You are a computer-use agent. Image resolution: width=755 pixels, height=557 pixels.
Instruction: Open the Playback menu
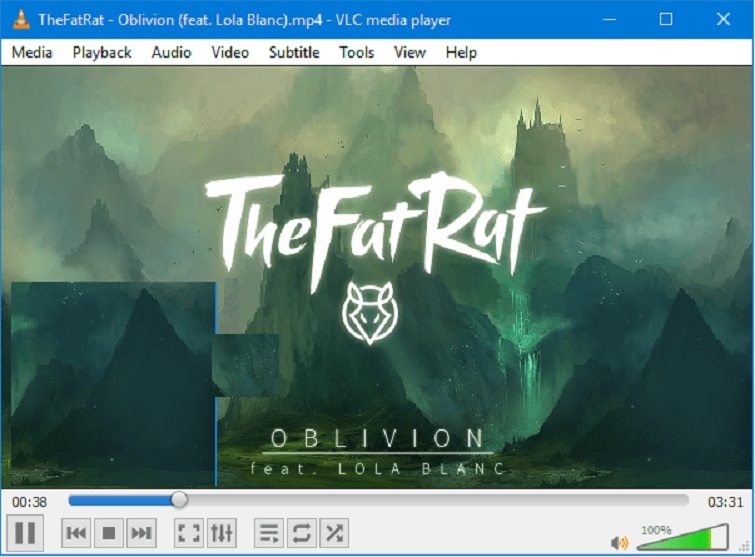pos(101,52)
